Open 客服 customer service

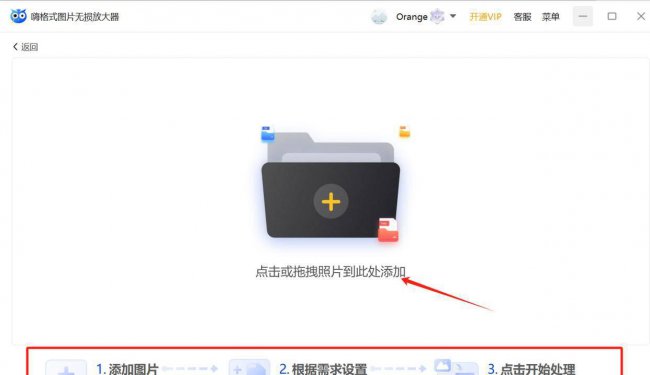522,17
